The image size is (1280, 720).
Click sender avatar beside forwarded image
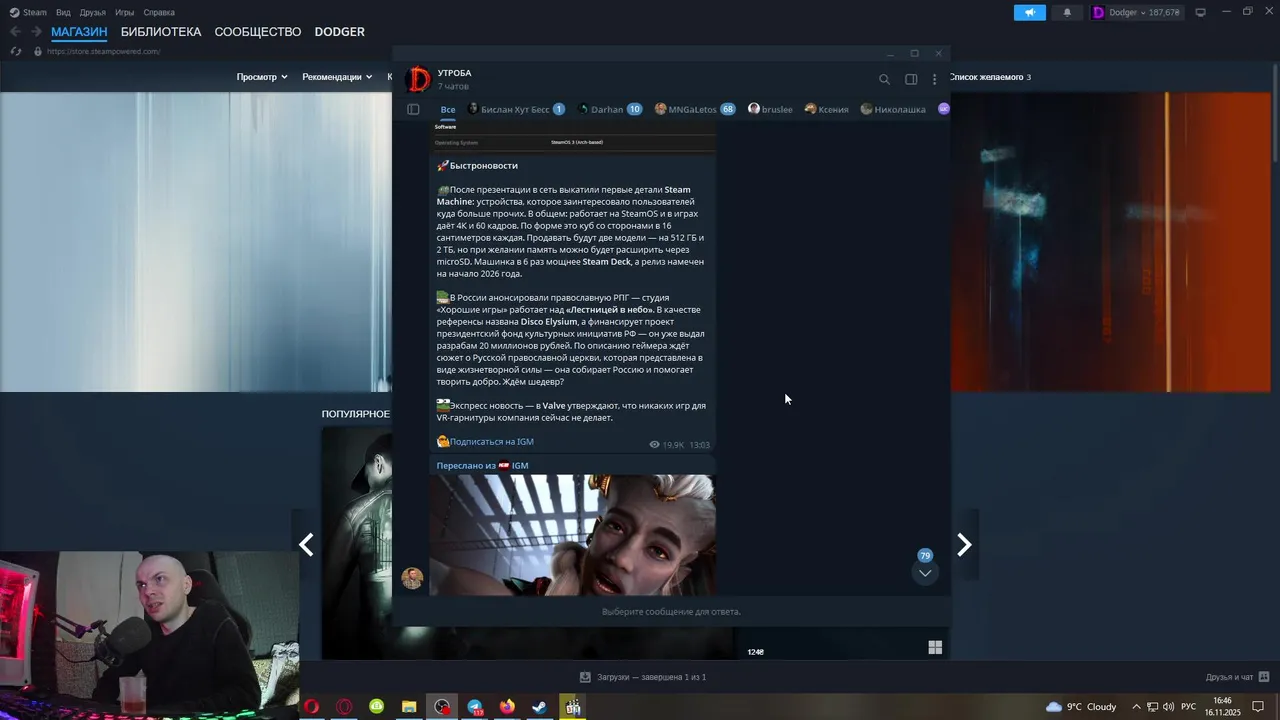[x=412, y=578]
